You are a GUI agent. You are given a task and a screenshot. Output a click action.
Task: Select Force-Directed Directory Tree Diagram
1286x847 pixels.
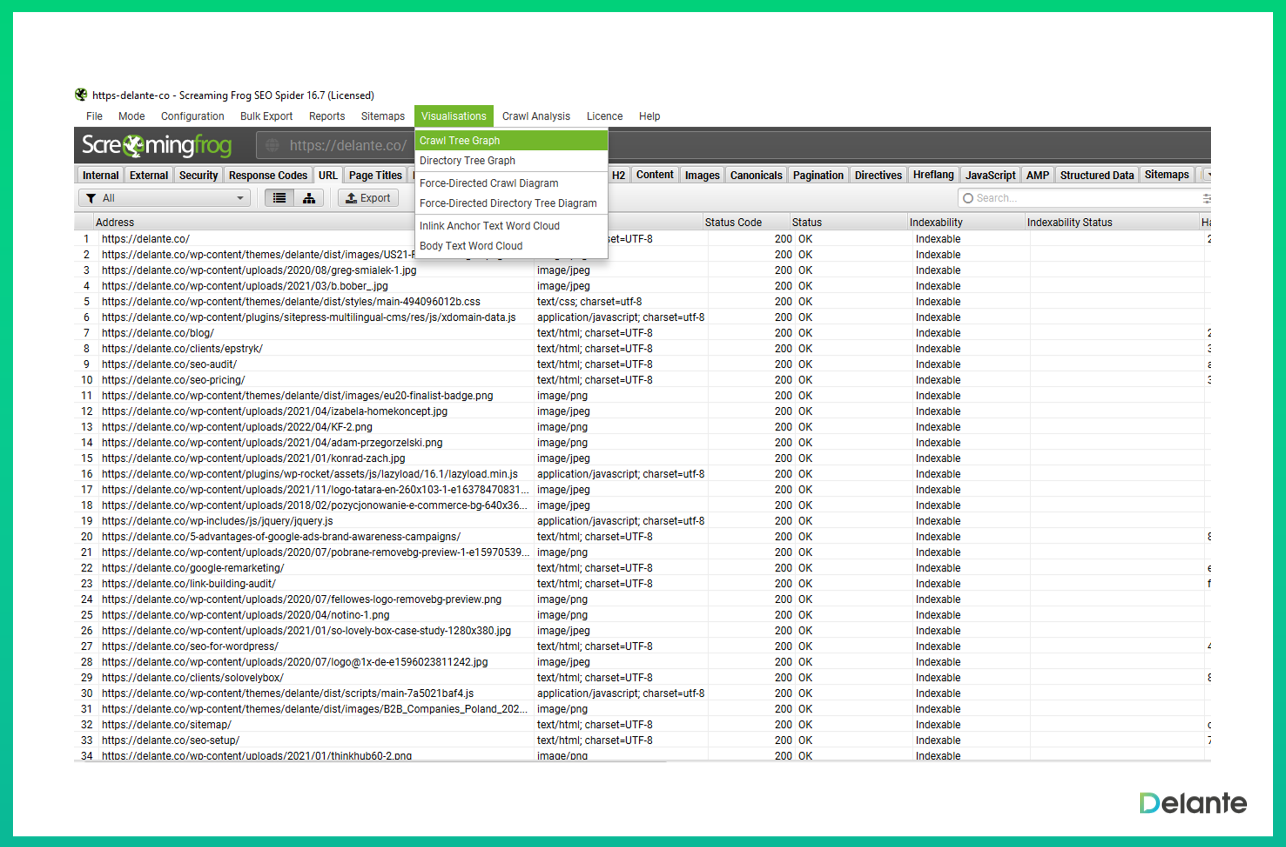(x=511, y=203)
